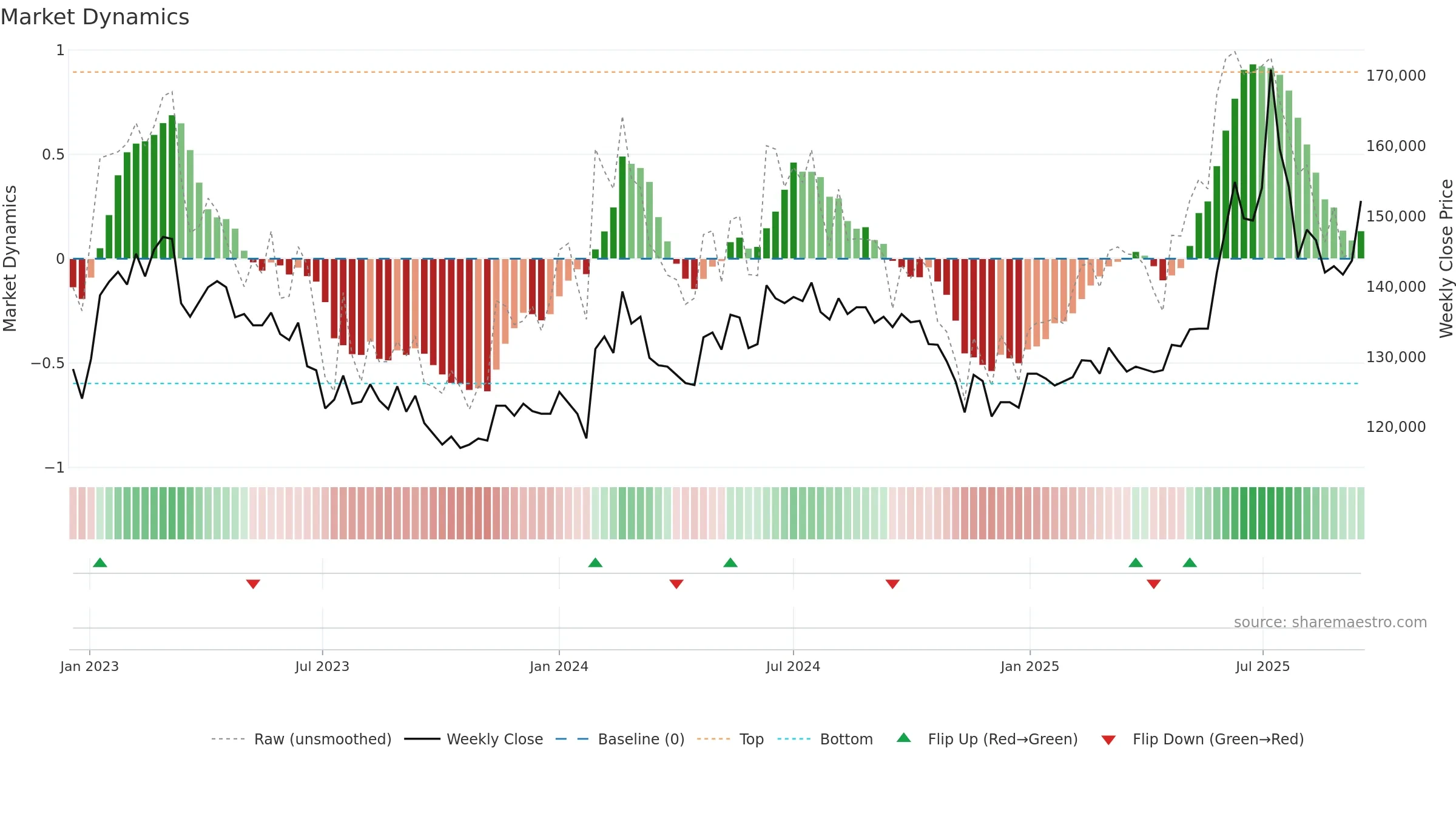
Task: Click the 120,000 price axis tick
Action: [1396, 426]
